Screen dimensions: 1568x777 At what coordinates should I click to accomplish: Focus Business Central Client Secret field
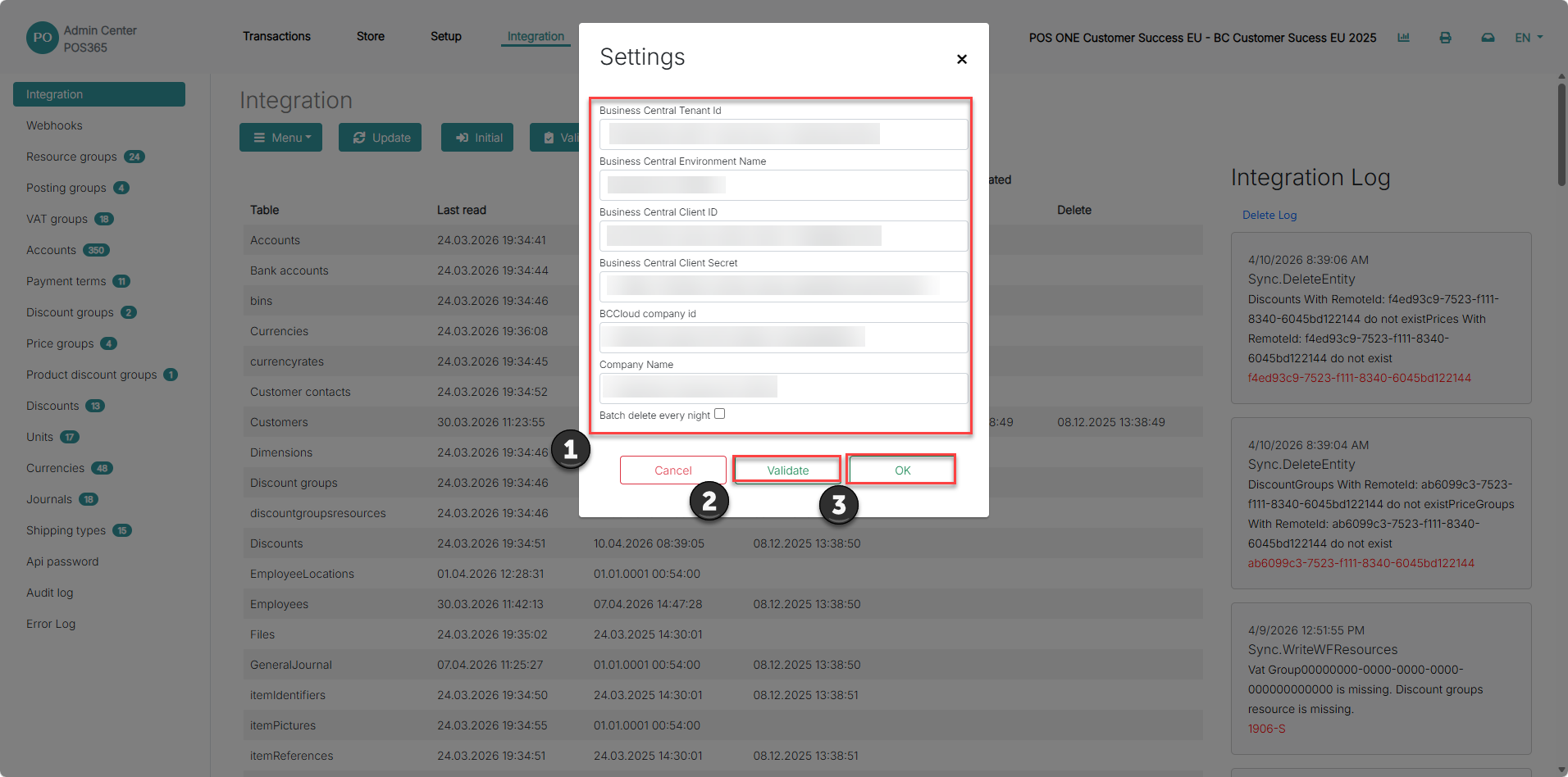point(784,287)
